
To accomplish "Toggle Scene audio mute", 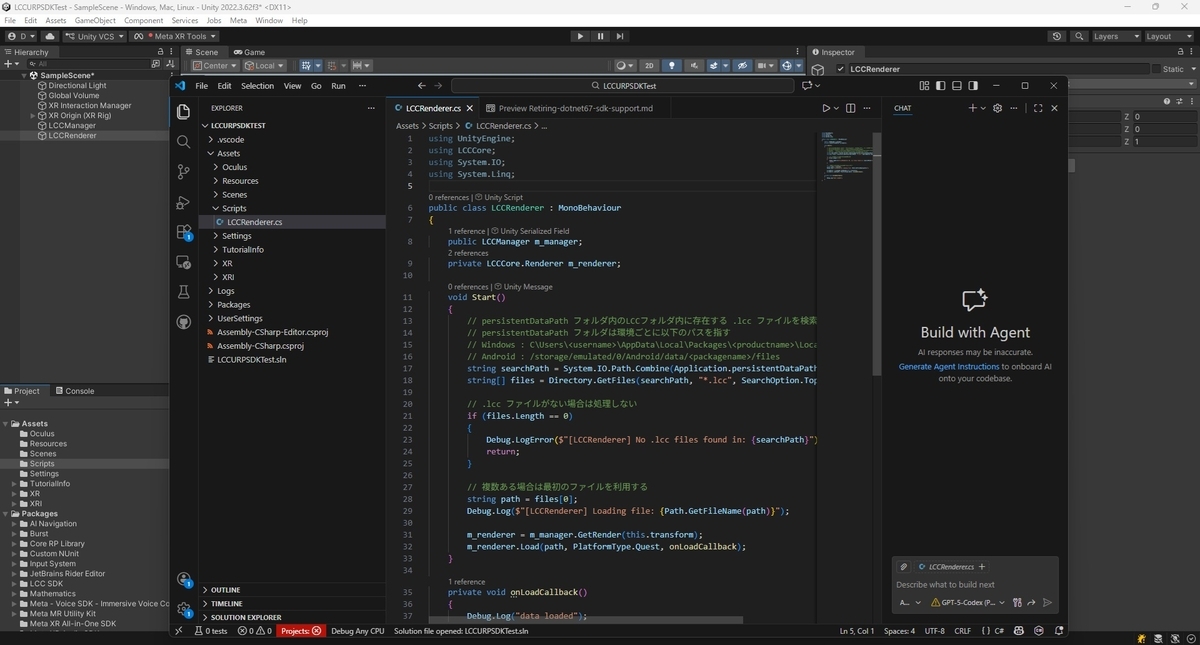I will point(696,66).
